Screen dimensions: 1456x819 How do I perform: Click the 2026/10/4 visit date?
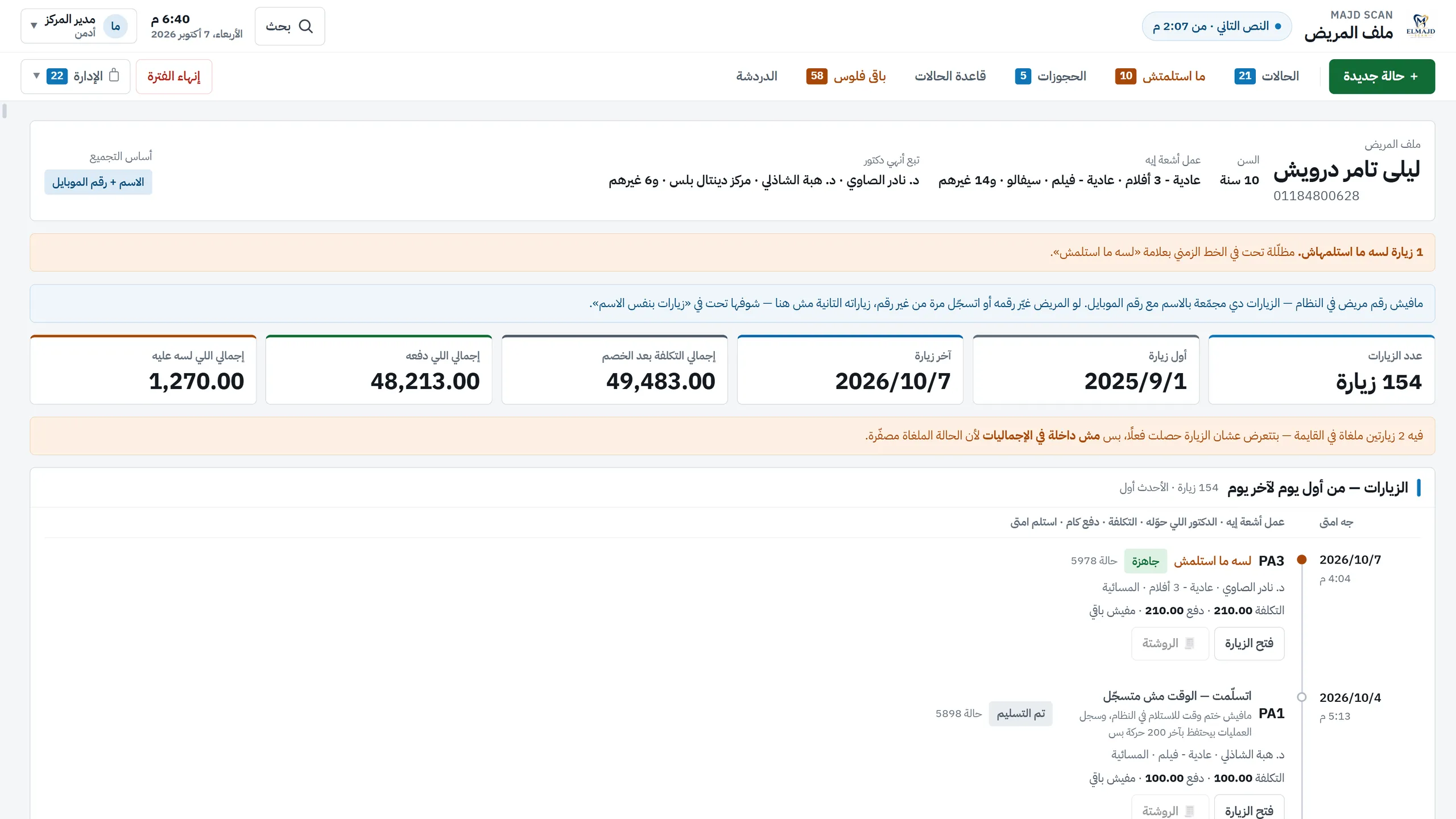tap(1350, 697)
